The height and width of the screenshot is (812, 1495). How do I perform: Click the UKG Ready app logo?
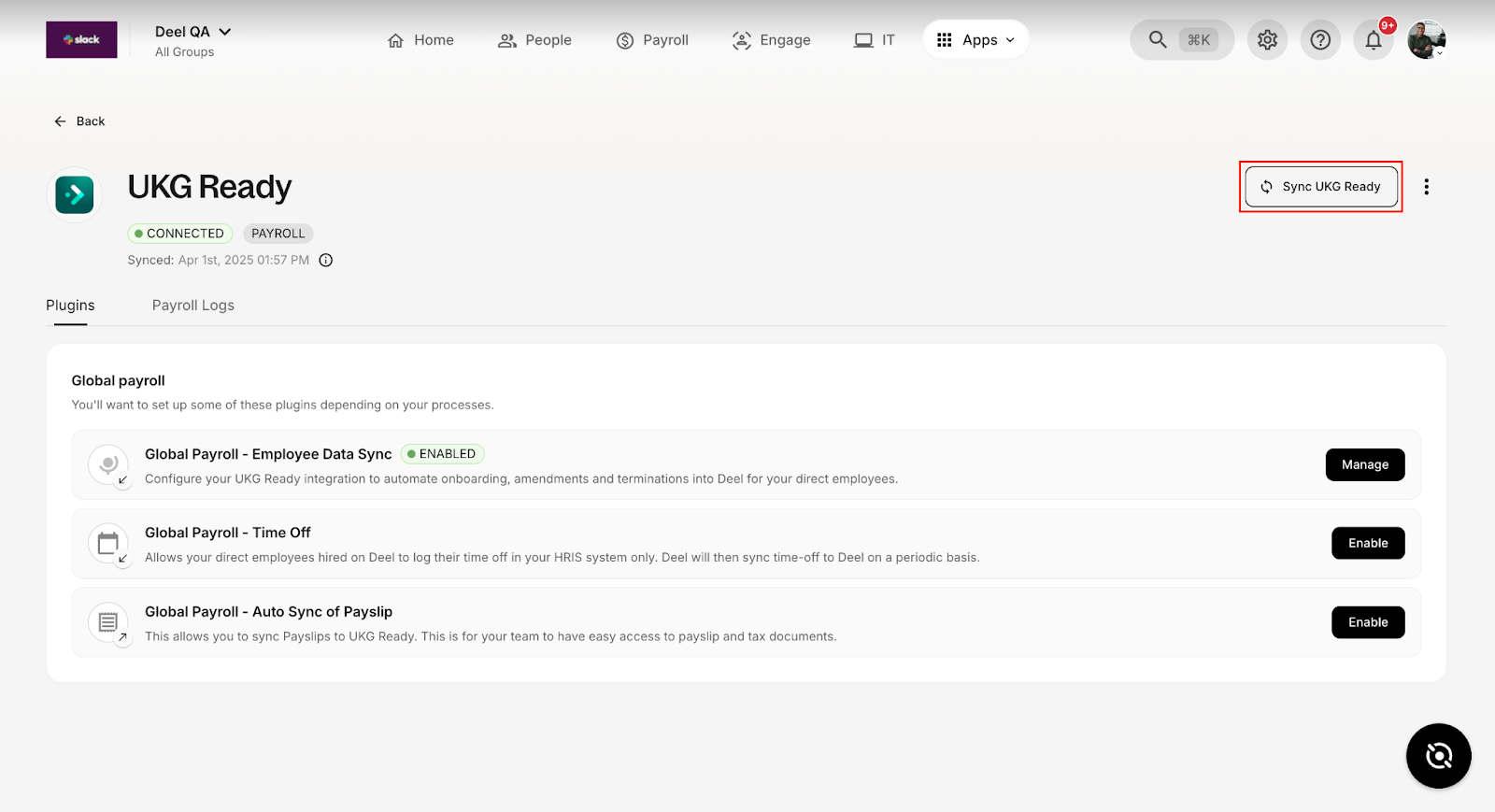tap(75, 195)
